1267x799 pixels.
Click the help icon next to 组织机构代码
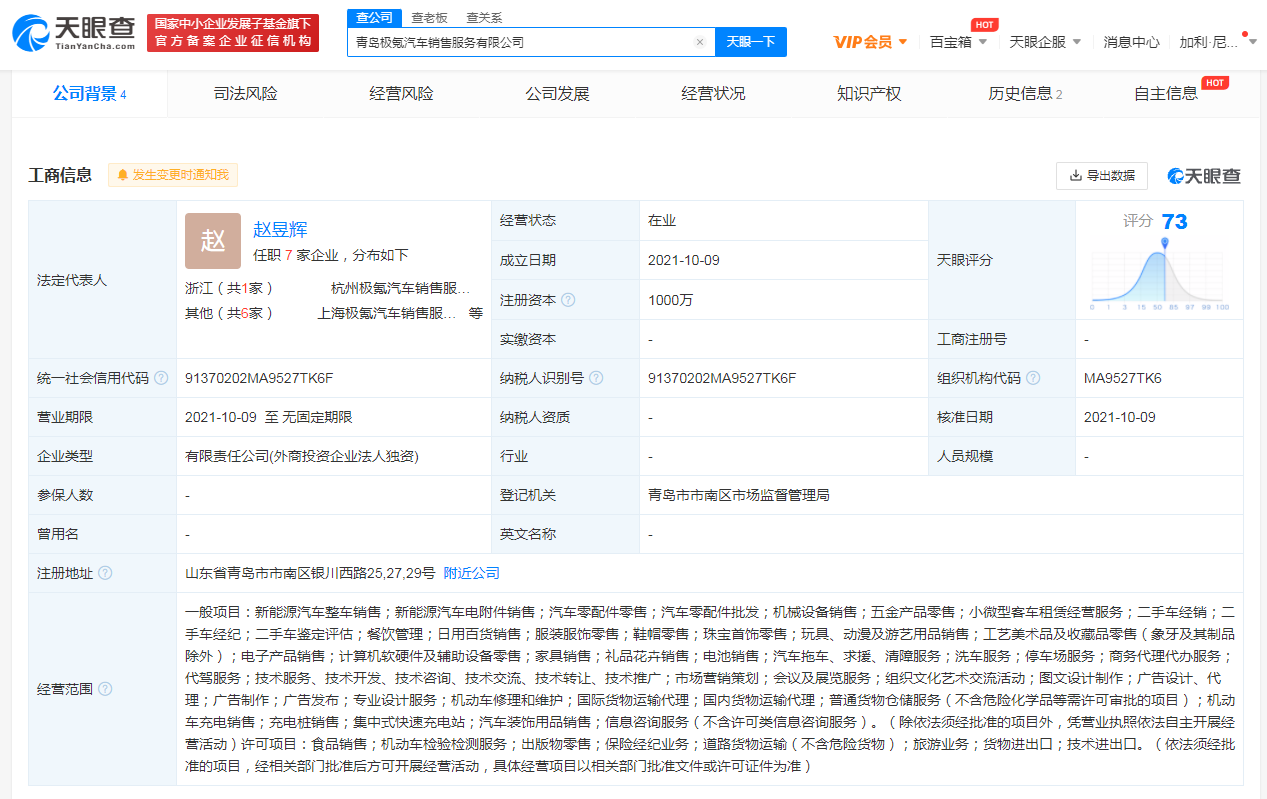[1032, 377]
